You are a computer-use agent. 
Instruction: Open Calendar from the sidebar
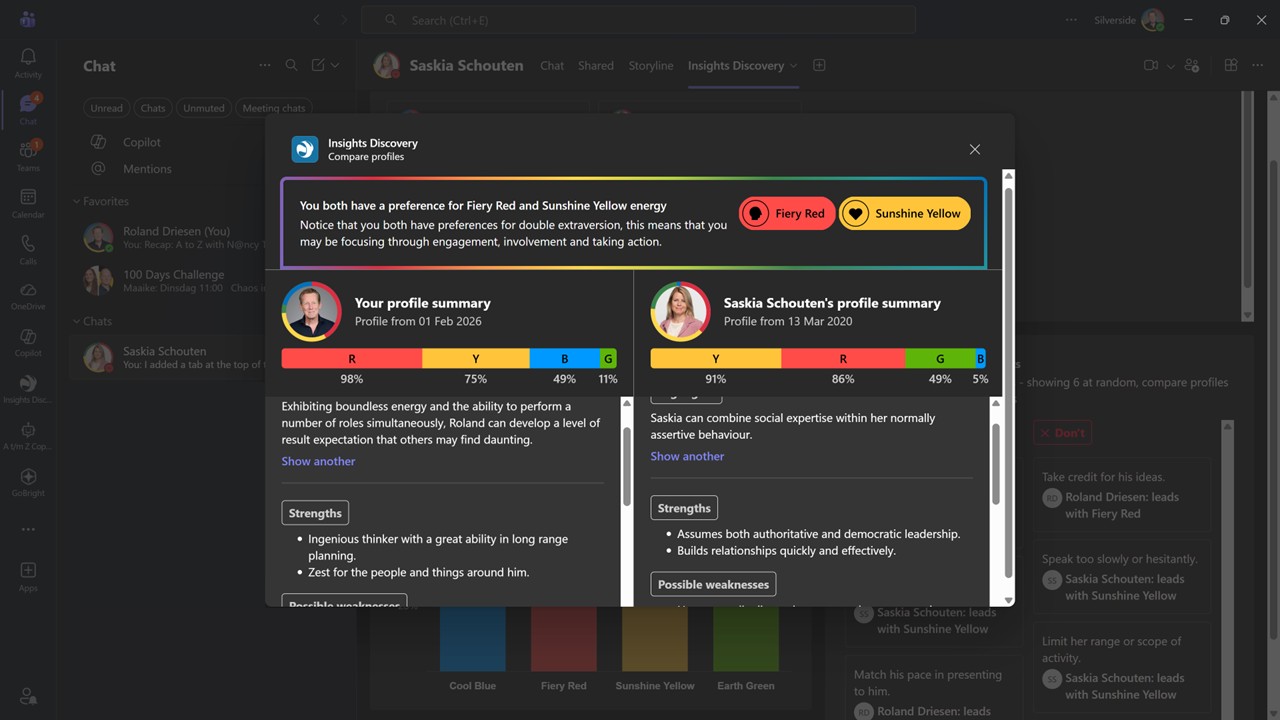[28, 202]
